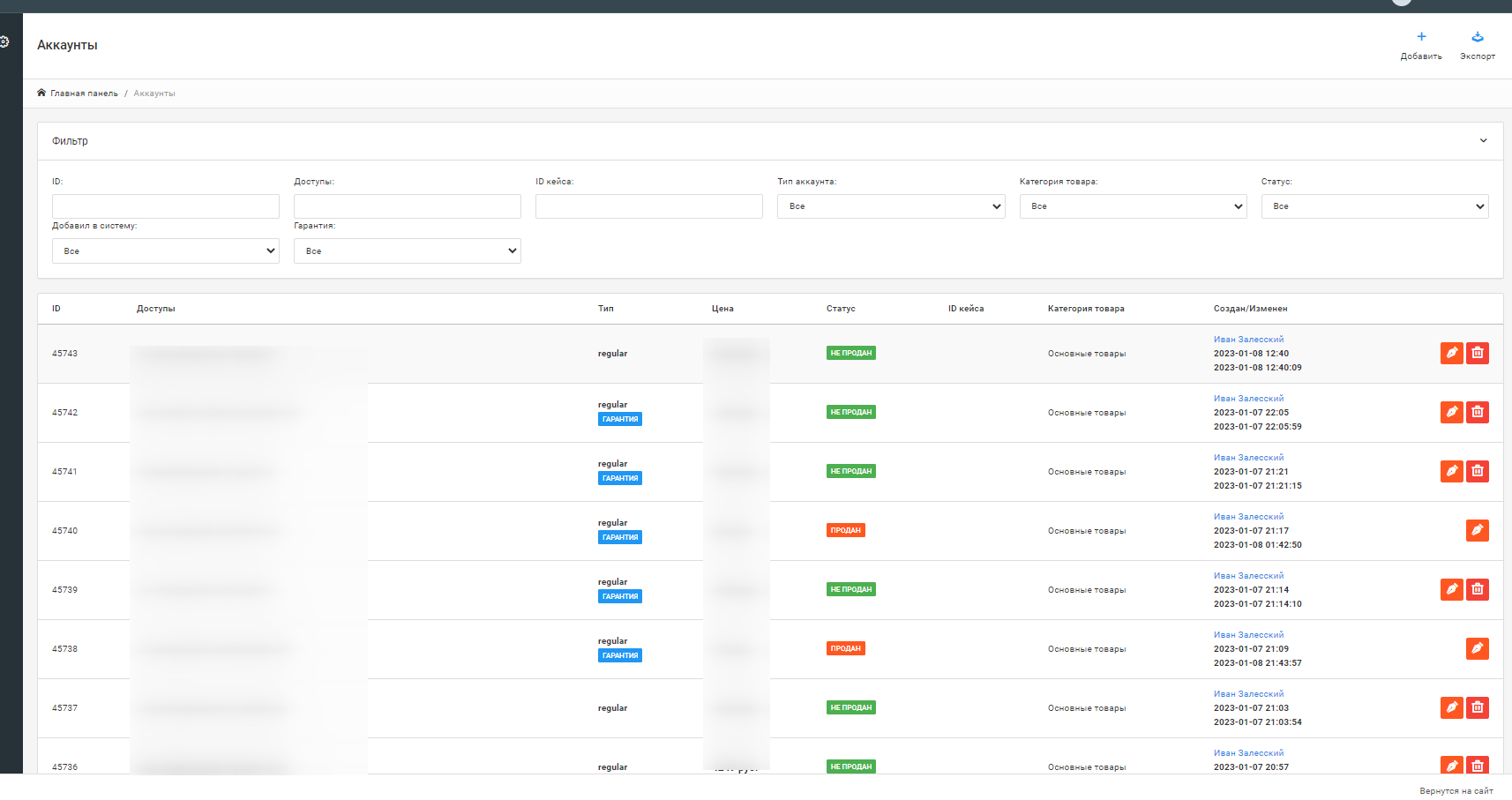1512x800 pixels.
Task: Click the Экспорт download icon
Action: (x=1477, y=37)
